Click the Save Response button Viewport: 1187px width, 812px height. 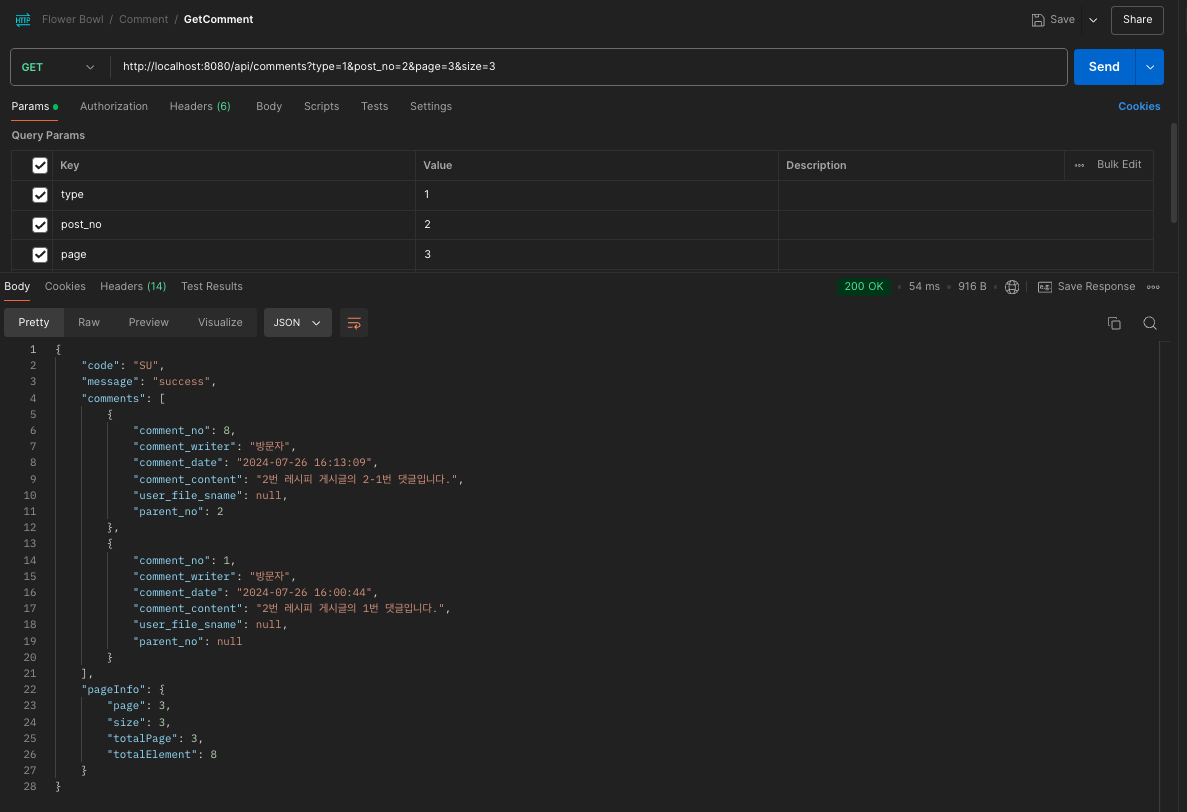[1086, 286]
